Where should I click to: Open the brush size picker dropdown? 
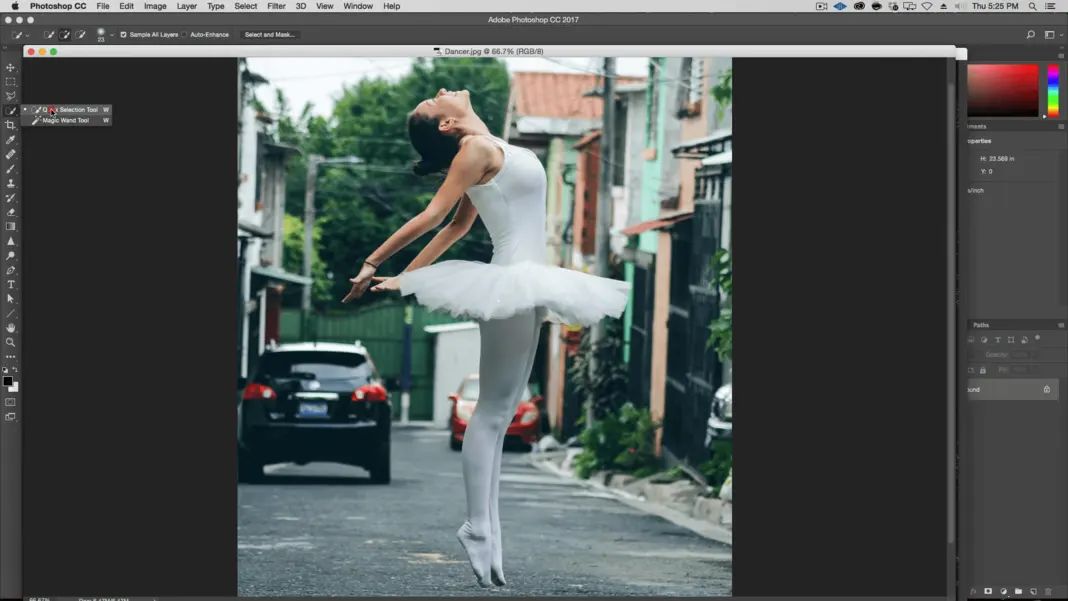[x=112, y=34]
